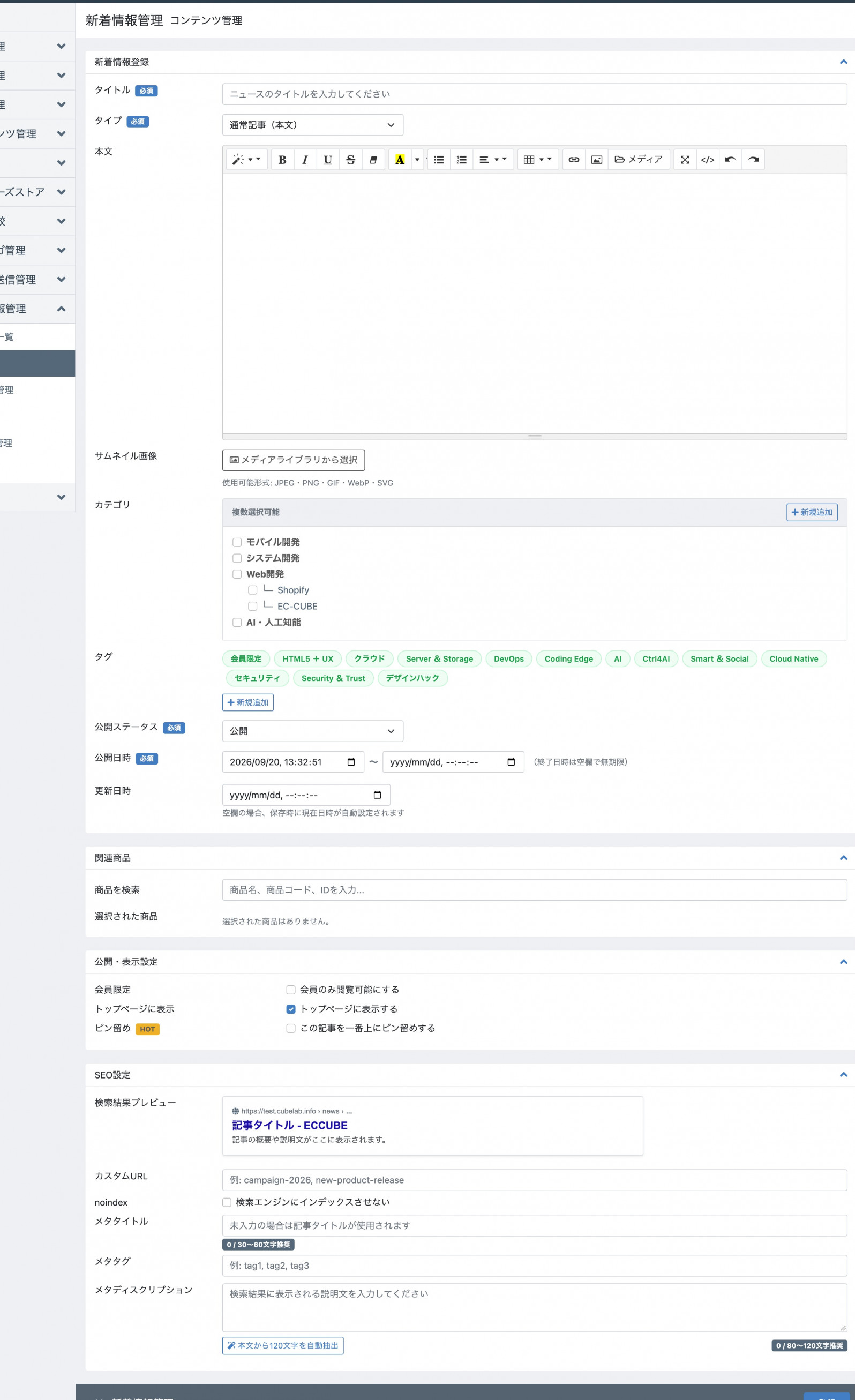Enable 会員のみ閲覧可能にする checkbox
The height and width of the screenshot is (1400, 855).
pos(291,990)
